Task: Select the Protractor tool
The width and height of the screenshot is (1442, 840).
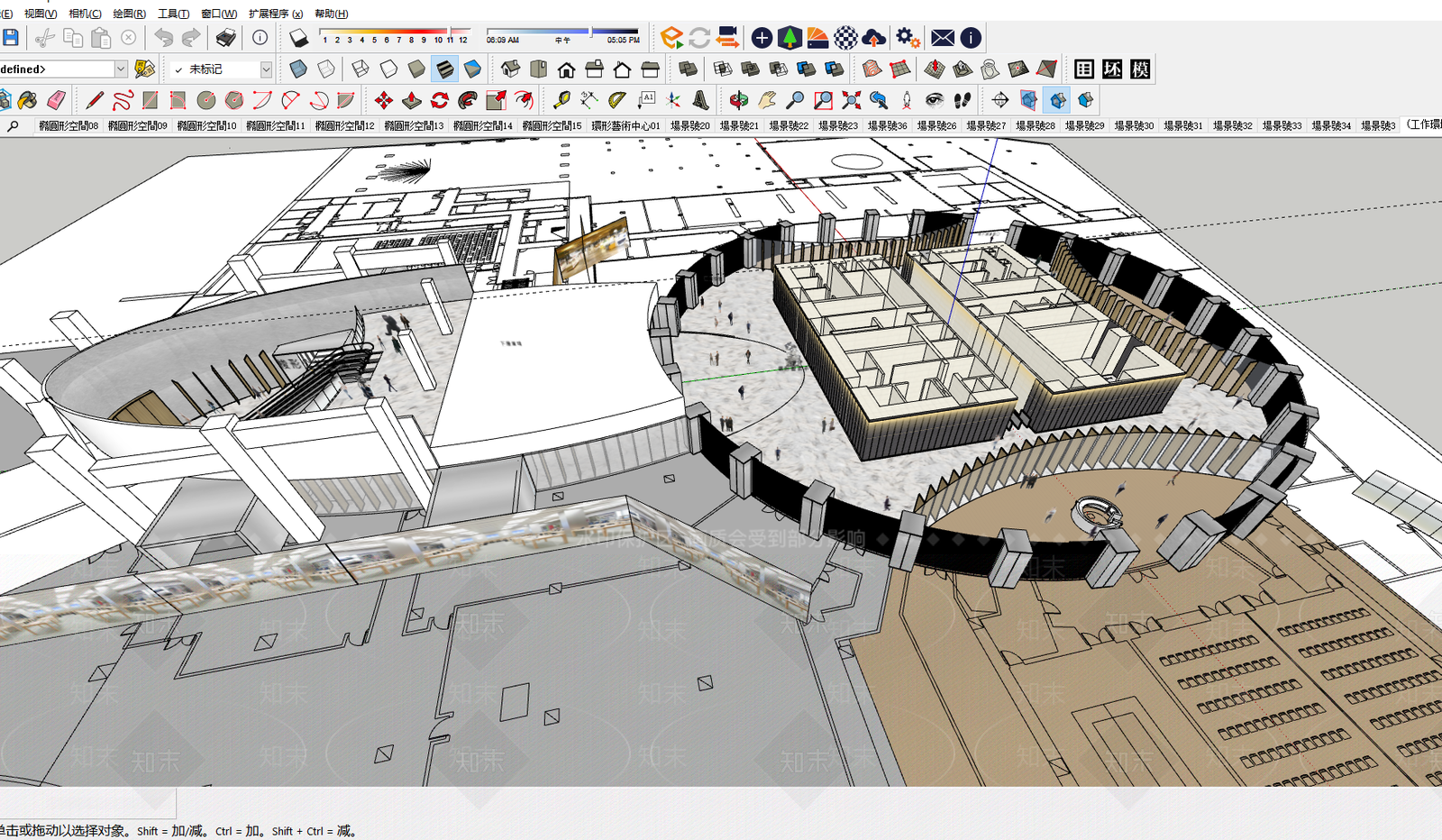Action: point(617,100)
